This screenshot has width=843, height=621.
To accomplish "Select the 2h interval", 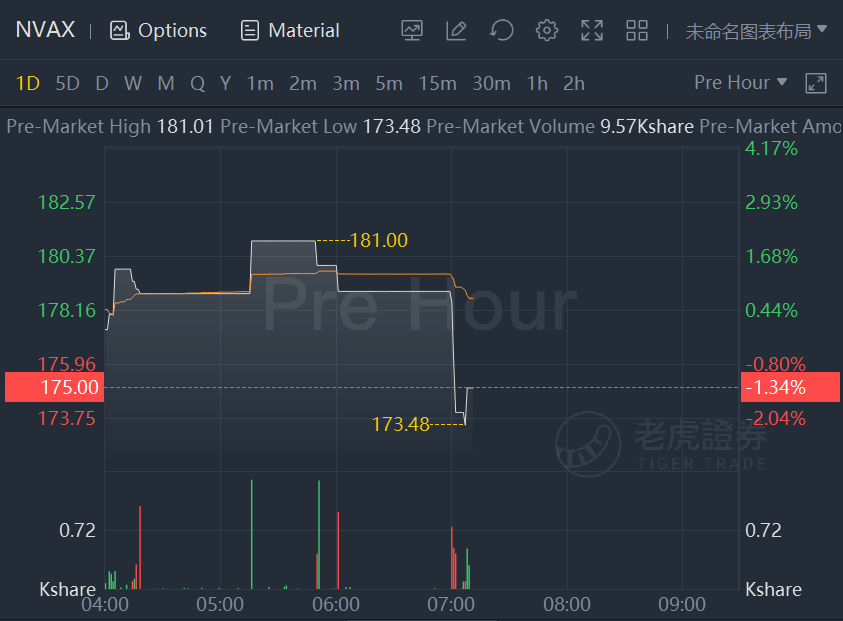I will (574, 83).
